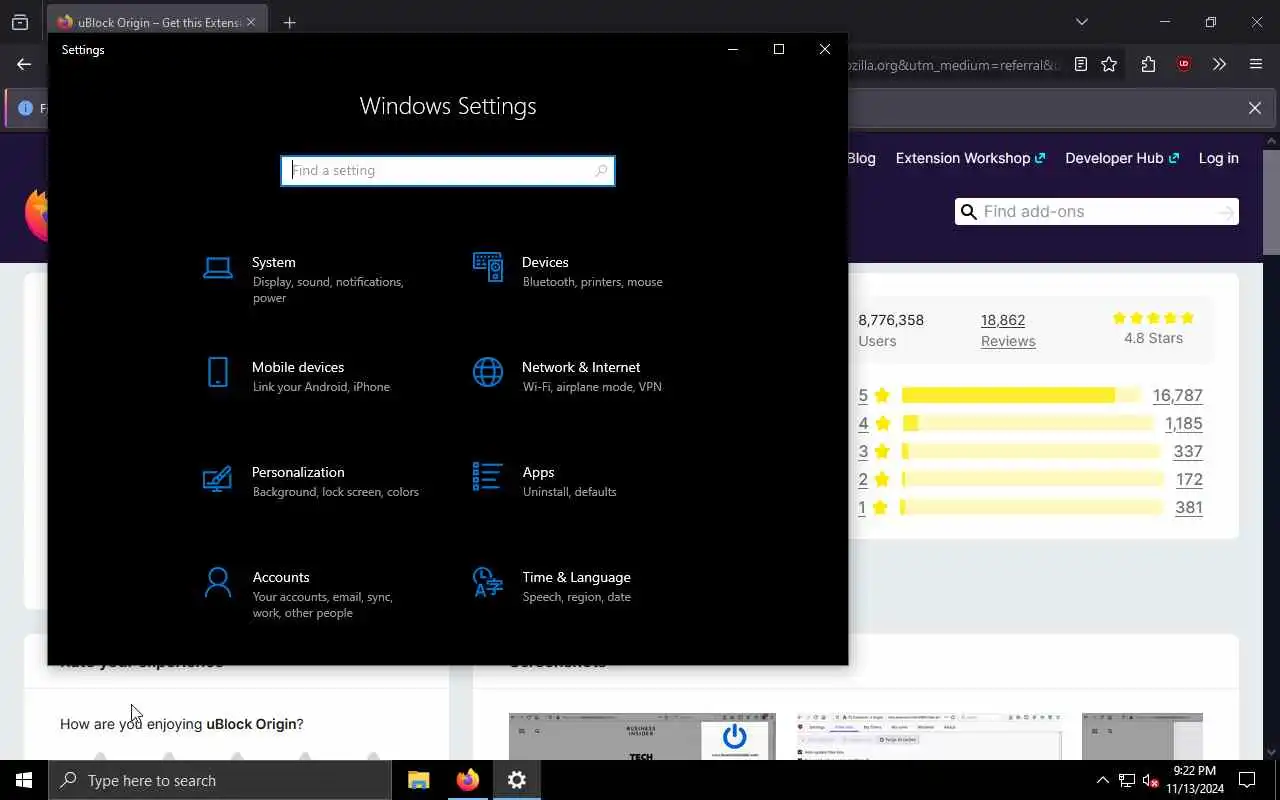Open Firefox from taskbar
The height and width of the screenshot is (800, 1280).
pos(468,780)
